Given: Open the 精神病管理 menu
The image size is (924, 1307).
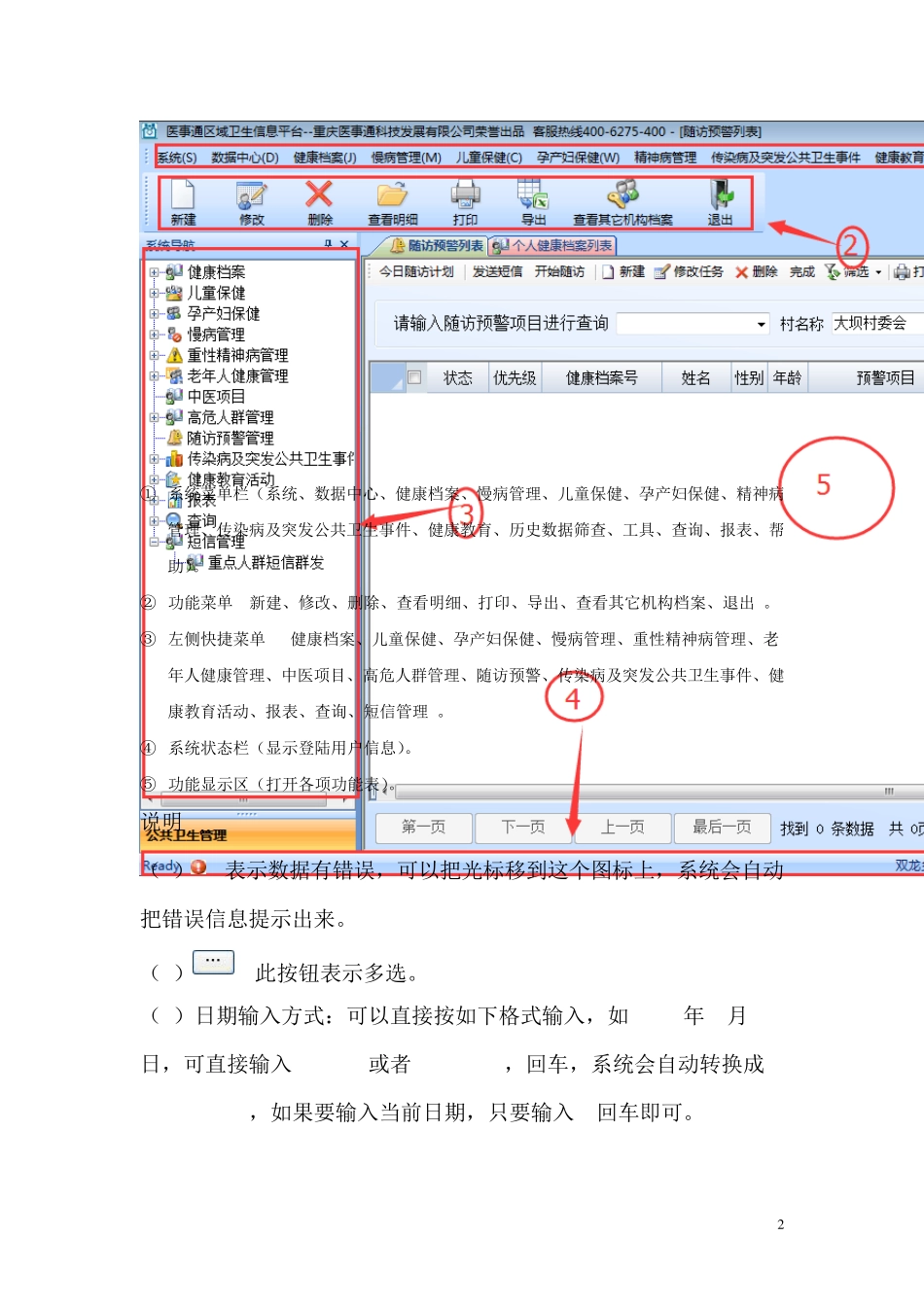Looking at the screenshot, I should tap(665, 157).
